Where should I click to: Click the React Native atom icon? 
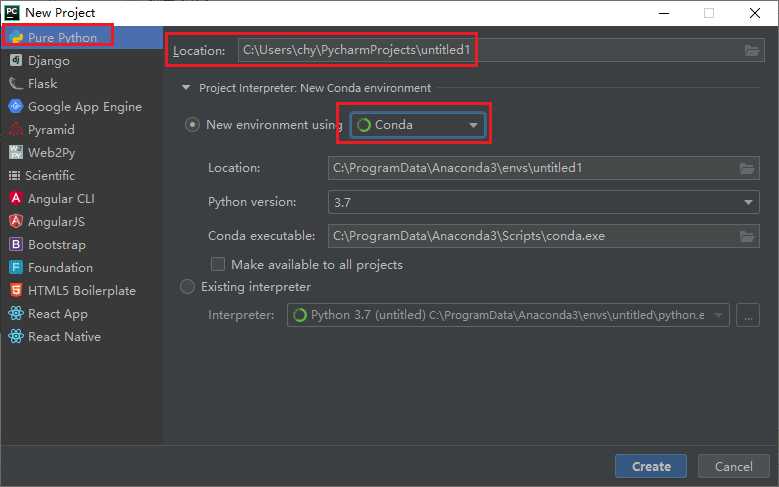(x=16, y=336)
